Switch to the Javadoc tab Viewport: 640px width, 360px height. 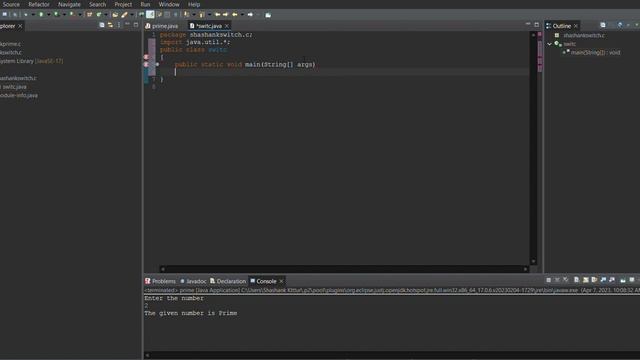[x=193, y=281]
